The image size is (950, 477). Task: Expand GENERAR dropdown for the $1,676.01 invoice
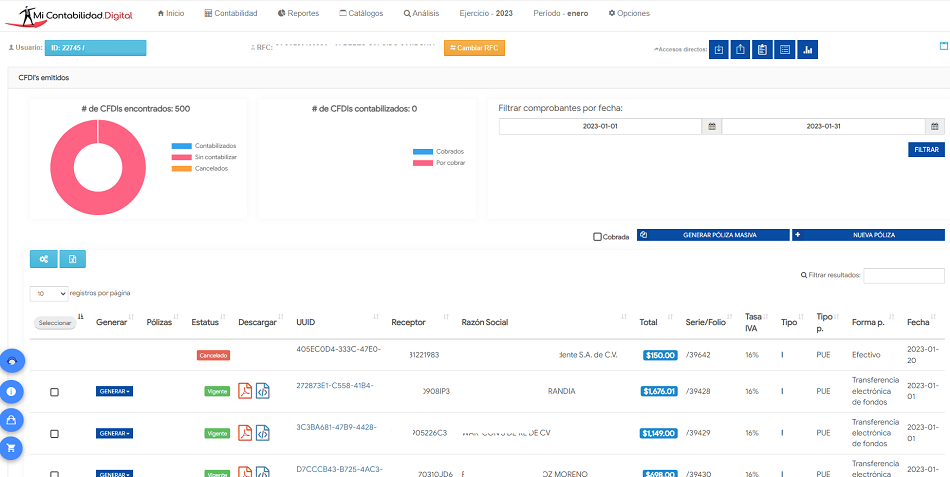coord(114,391)
